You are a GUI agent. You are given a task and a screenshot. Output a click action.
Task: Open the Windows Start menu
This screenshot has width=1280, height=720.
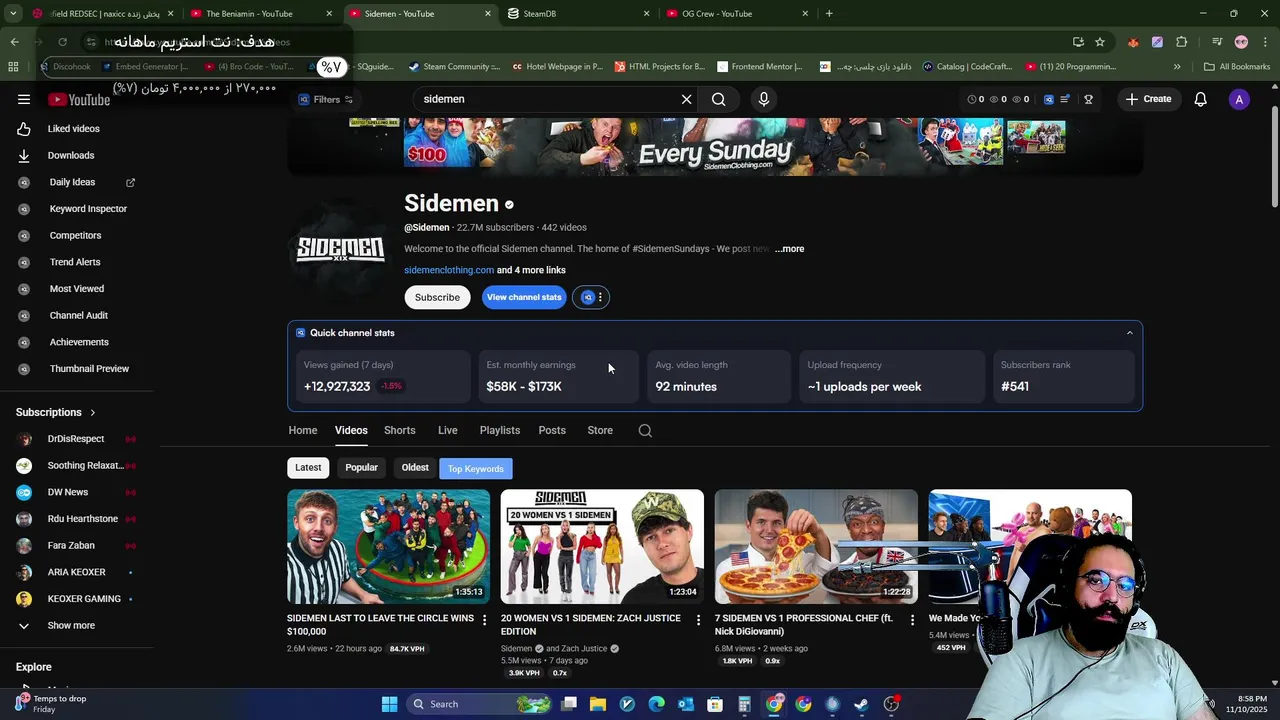389,704
